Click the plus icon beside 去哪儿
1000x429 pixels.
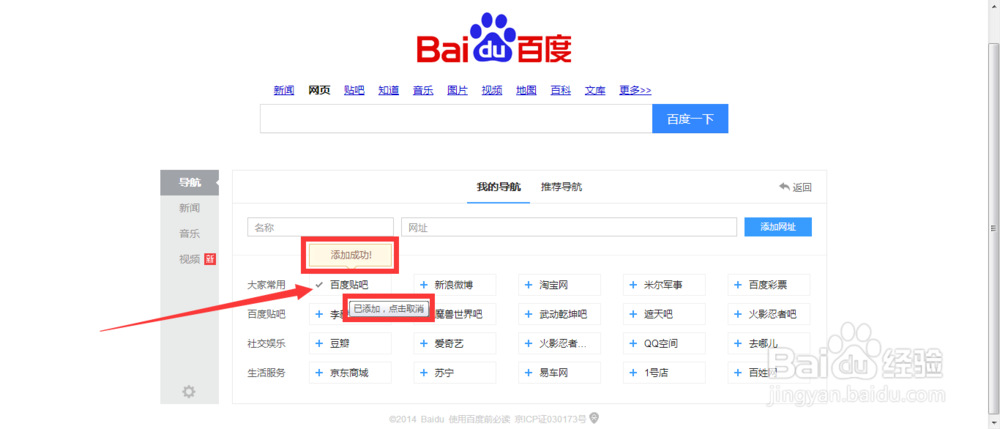coord(737,344)
